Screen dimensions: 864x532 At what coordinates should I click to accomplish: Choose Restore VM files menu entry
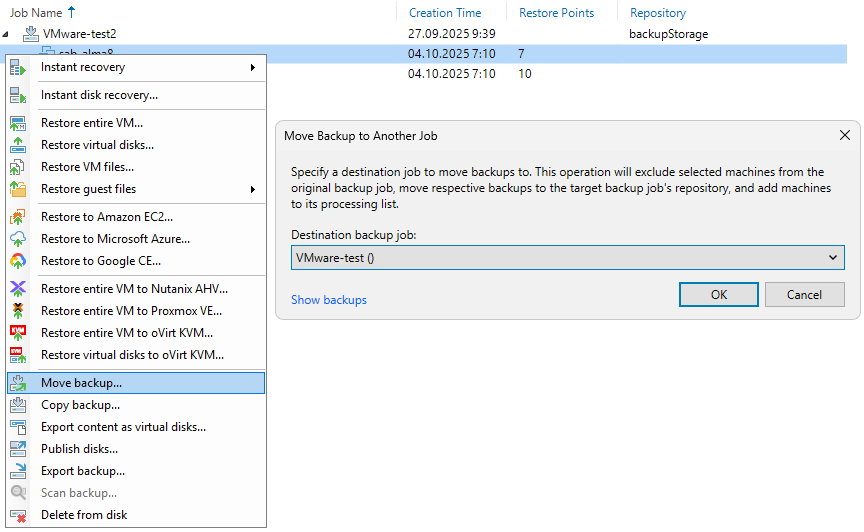(136, 167)
